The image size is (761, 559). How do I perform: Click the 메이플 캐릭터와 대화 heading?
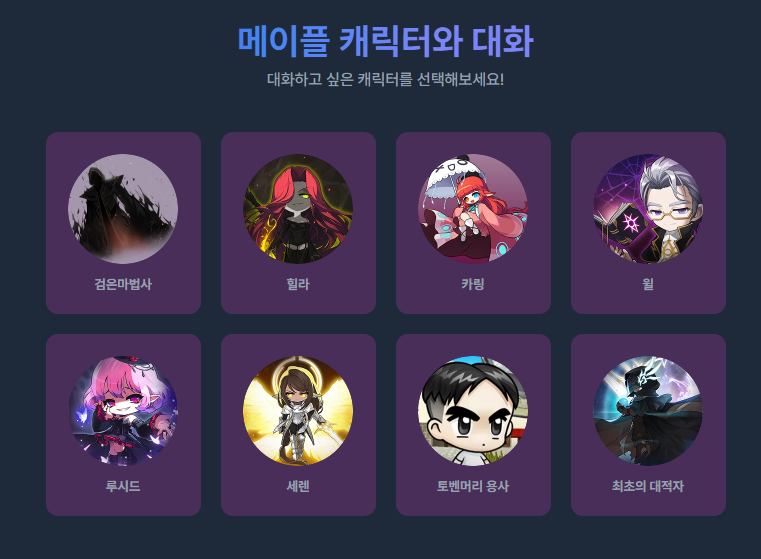click(385, 41)
